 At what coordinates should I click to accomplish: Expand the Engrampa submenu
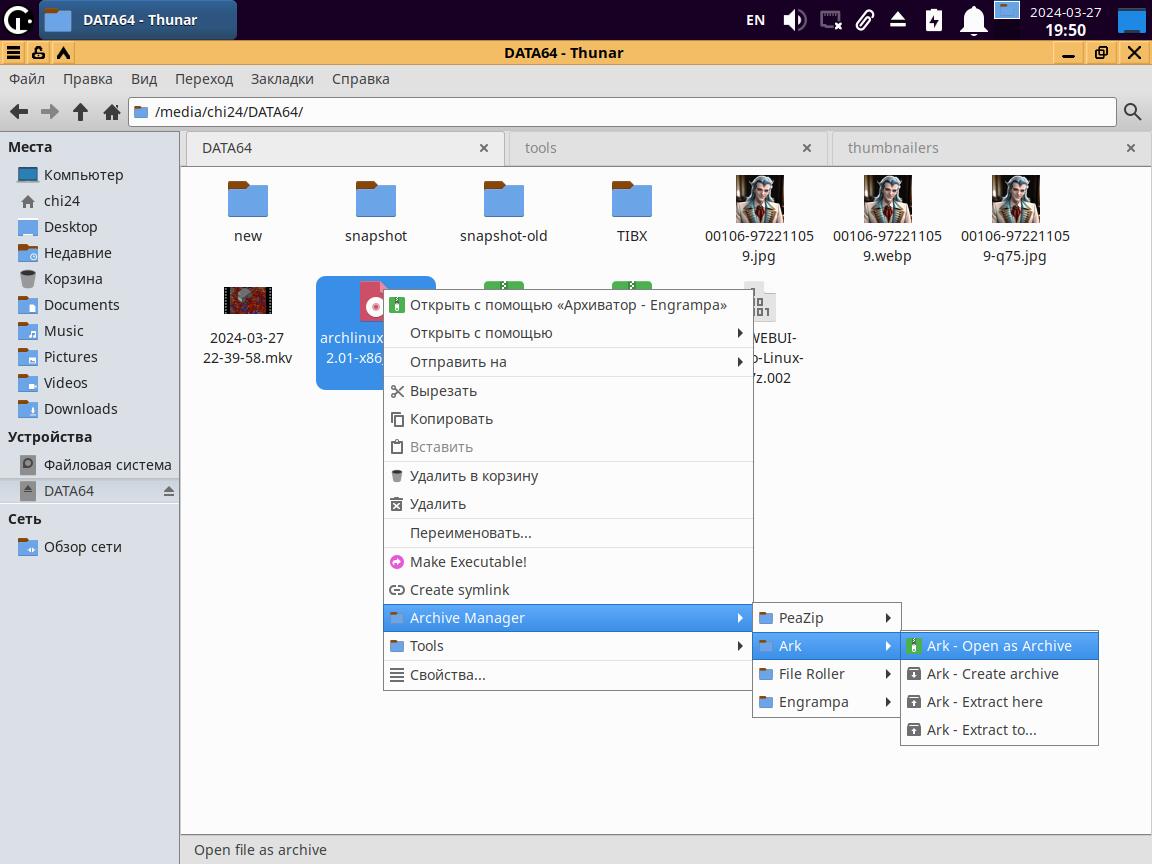tap(826, 702)
